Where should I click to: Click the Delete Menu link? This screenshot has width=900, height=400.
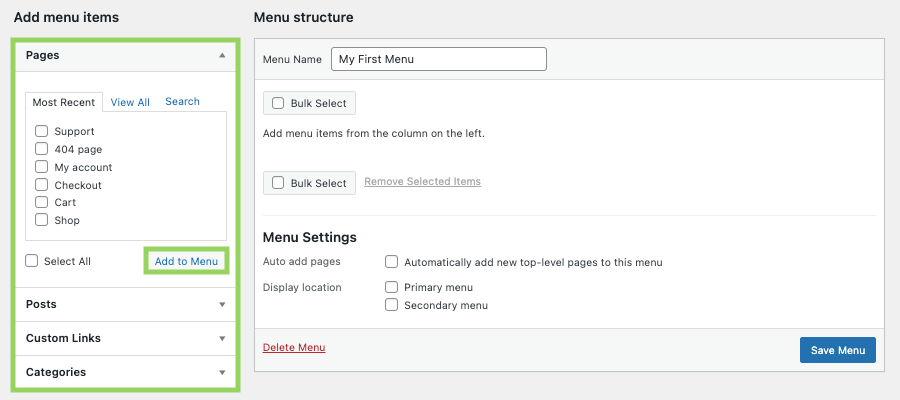[293, 348]
